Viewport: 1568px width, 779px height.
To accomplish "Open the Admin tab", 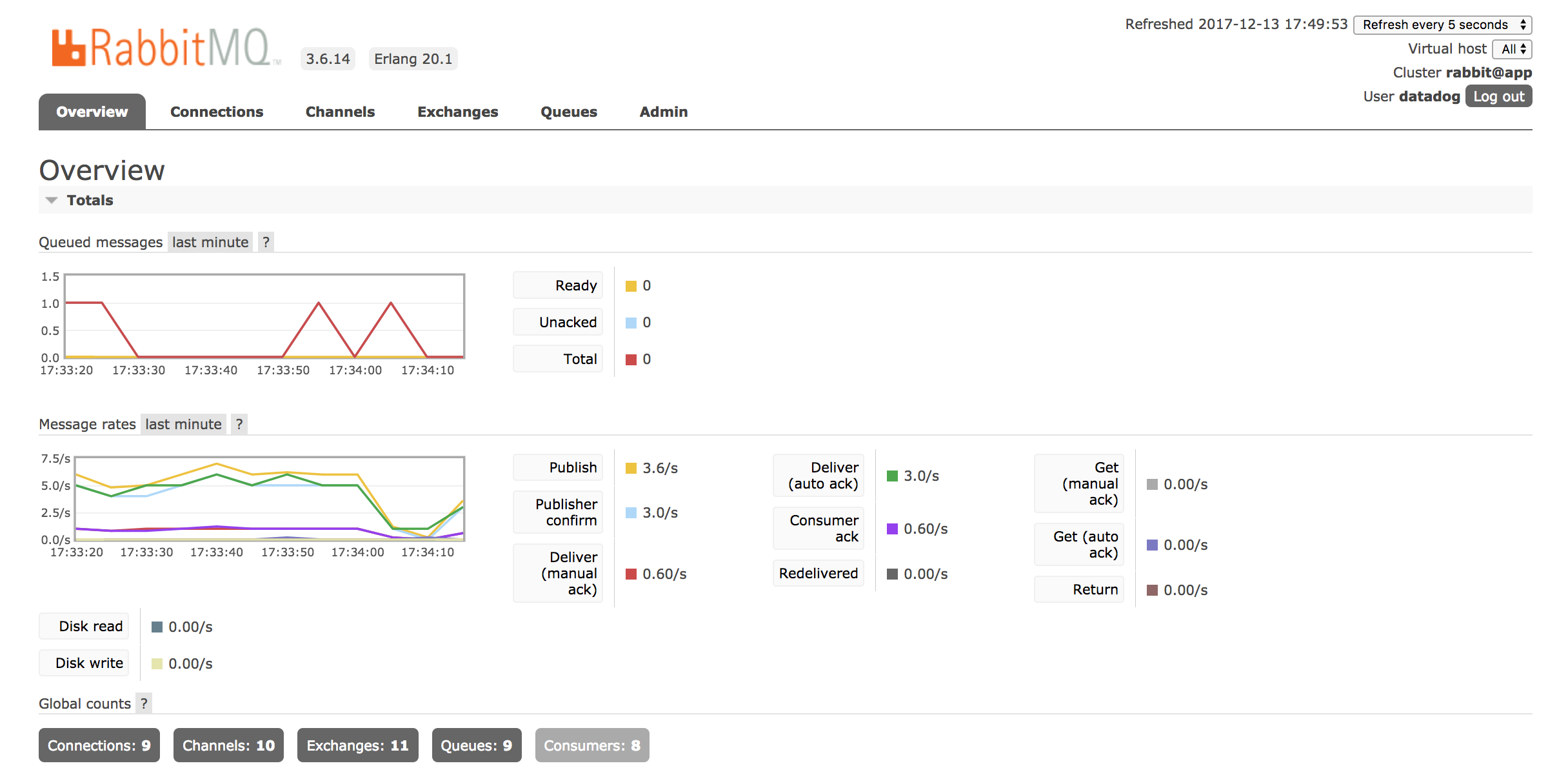I will coord(663,111).
